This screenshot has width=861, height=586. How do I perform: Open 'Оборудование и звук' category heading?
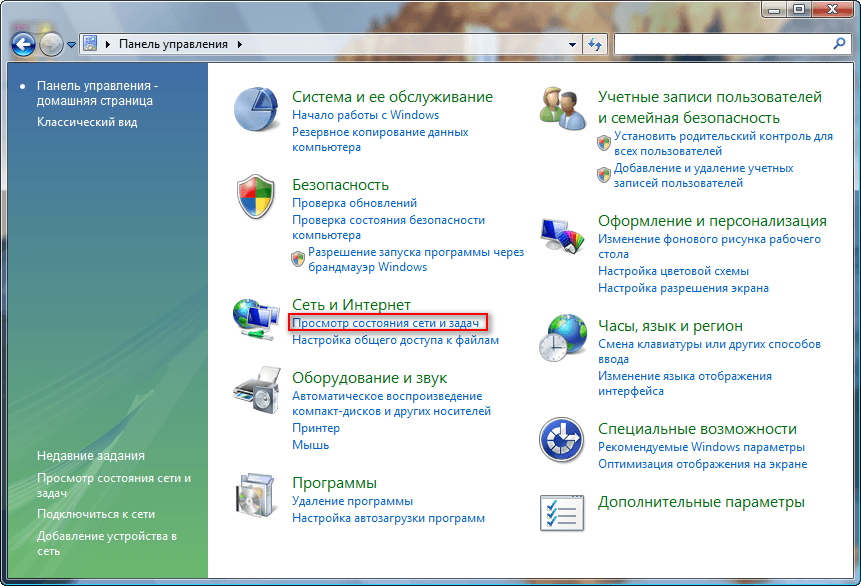tap(369, 378)
